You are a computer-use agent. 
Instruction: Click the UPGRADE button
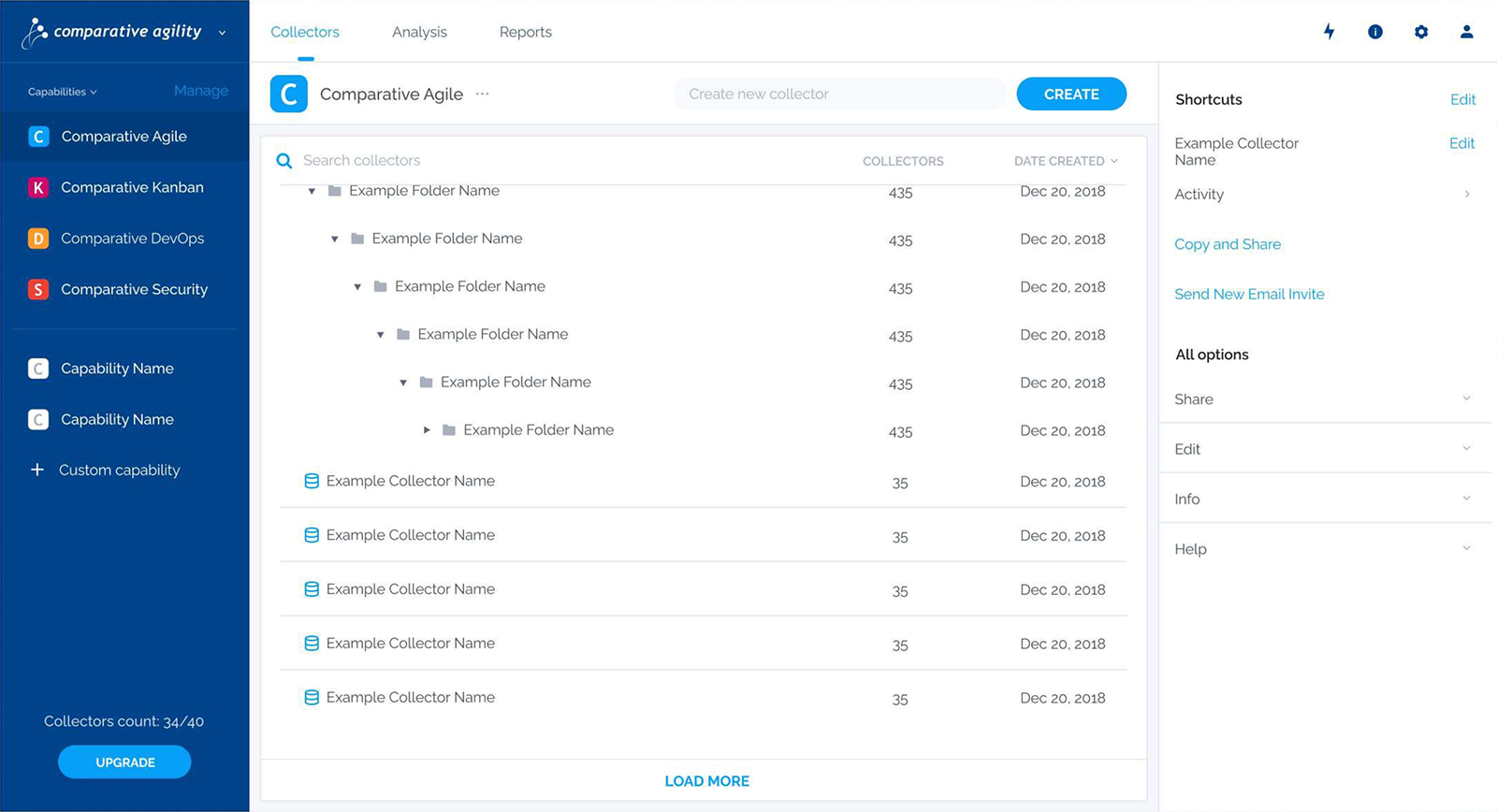[x=124, y=762]
